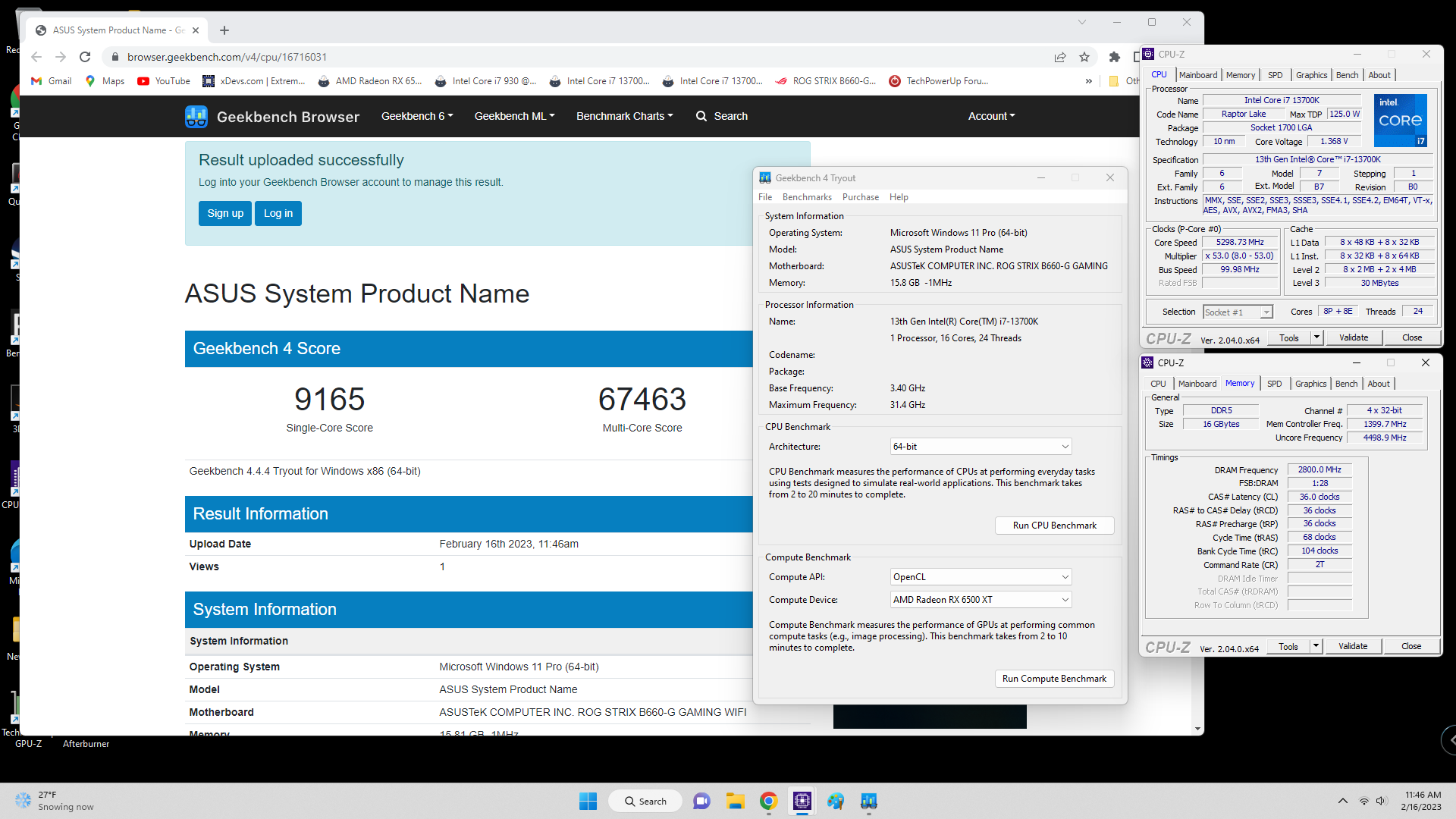Switch to Mainboard tab in upper CPU-Z

1198,75
